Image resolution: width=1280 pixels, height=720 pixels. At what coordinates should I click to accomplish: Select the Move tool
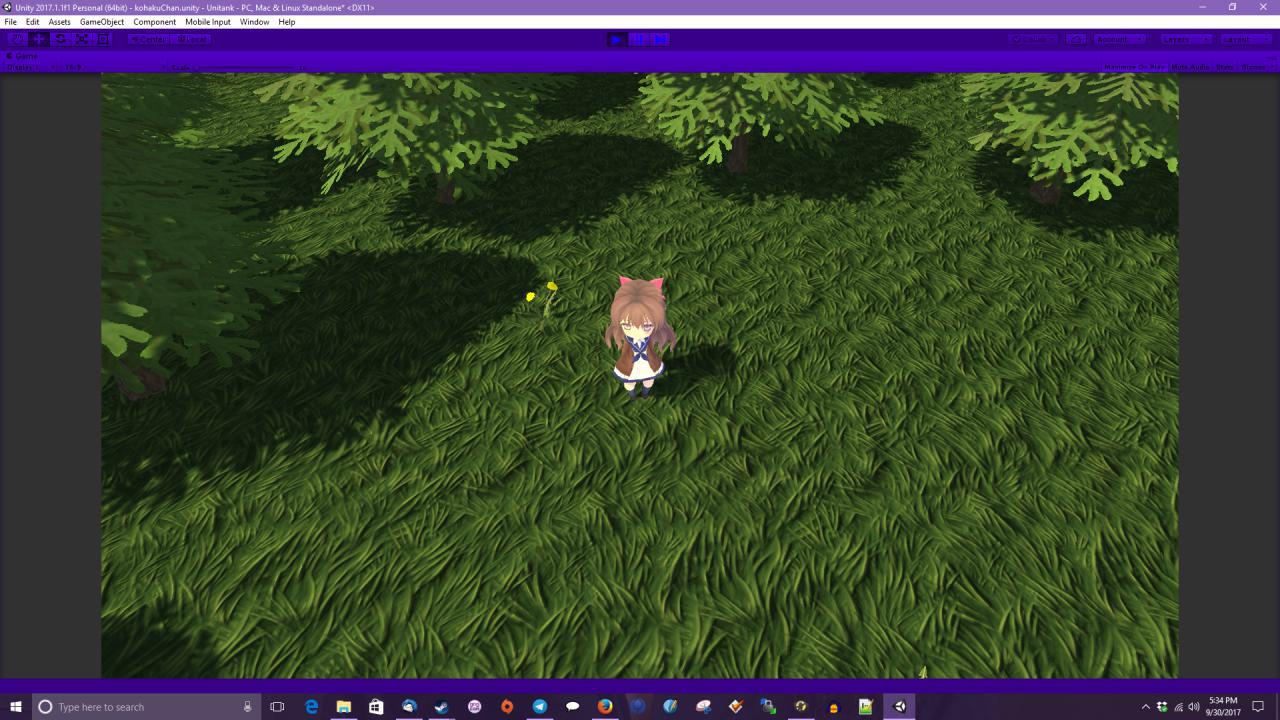[39, 39]
